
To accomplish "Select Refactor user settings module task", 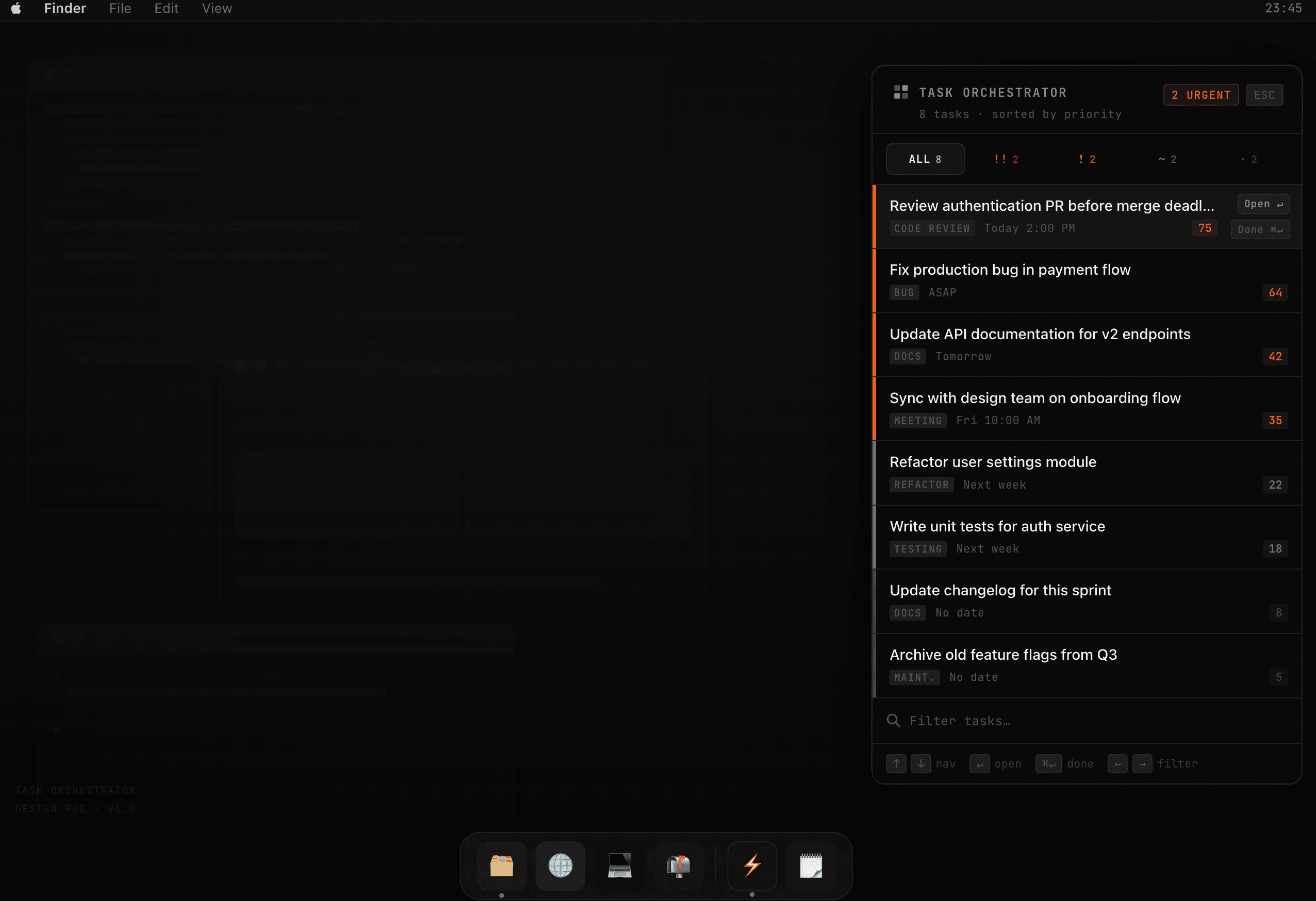I will point(1087,473).
